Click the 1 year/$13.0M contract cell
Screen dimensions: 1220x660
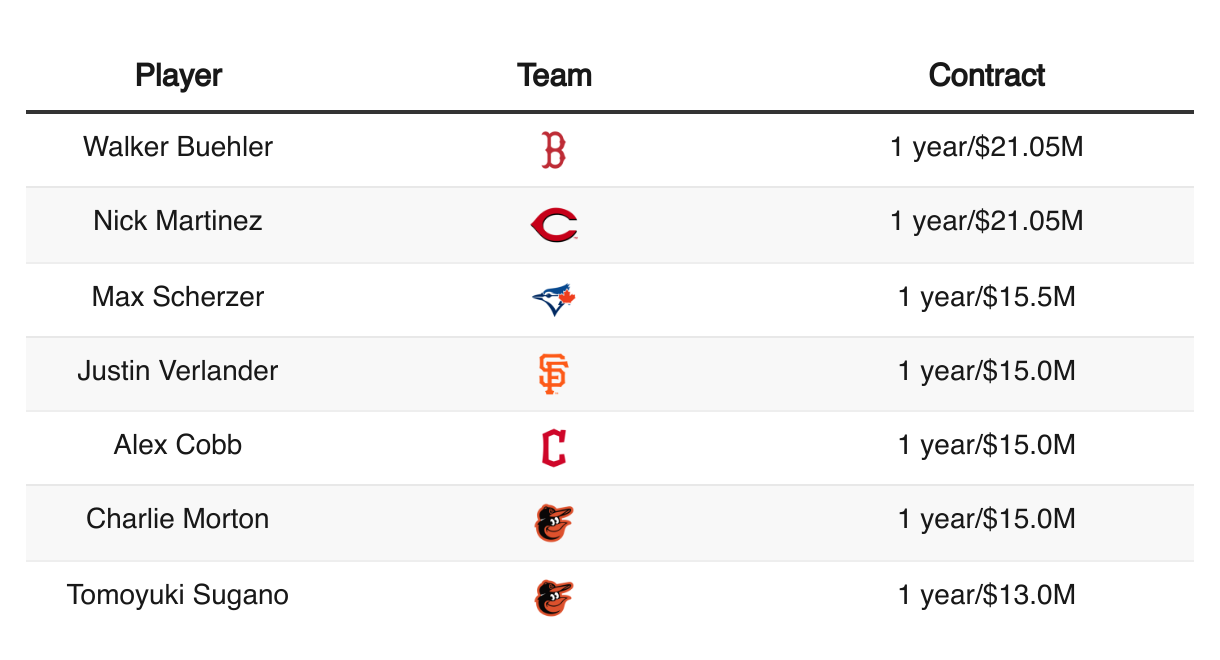point(986,595)
